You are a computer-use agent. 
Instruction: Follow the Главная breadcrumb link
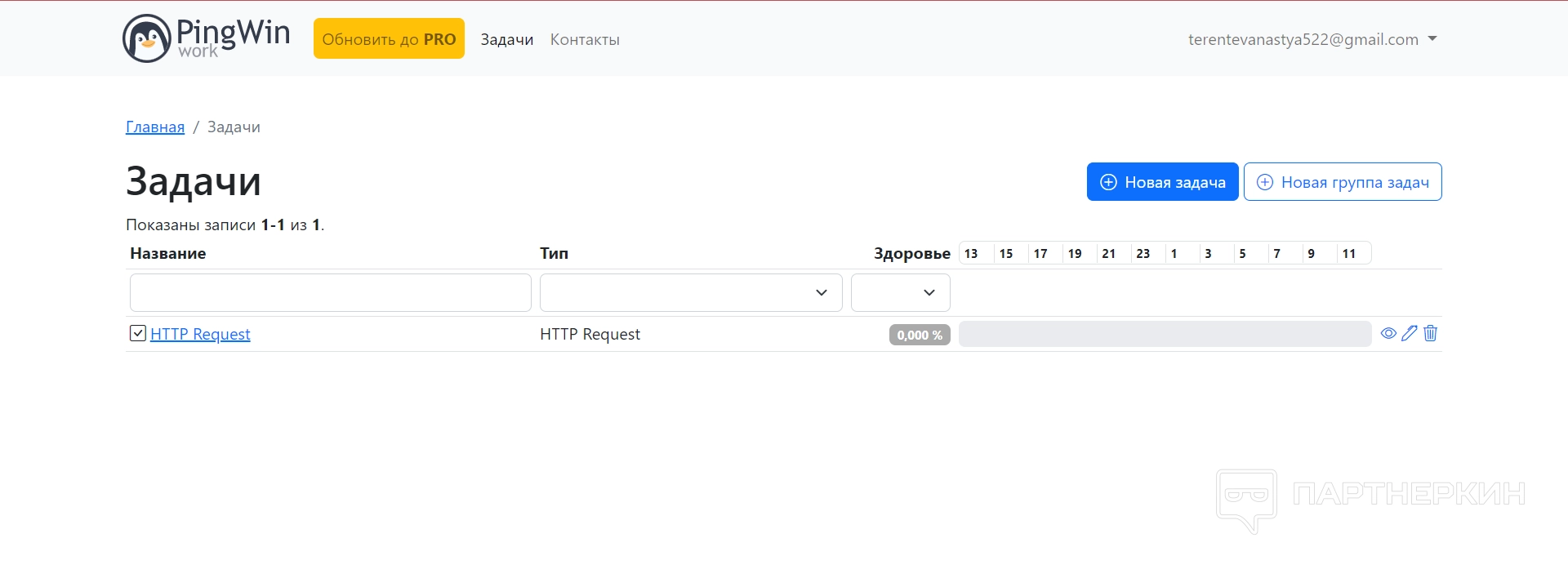click(x=155, y=127)
